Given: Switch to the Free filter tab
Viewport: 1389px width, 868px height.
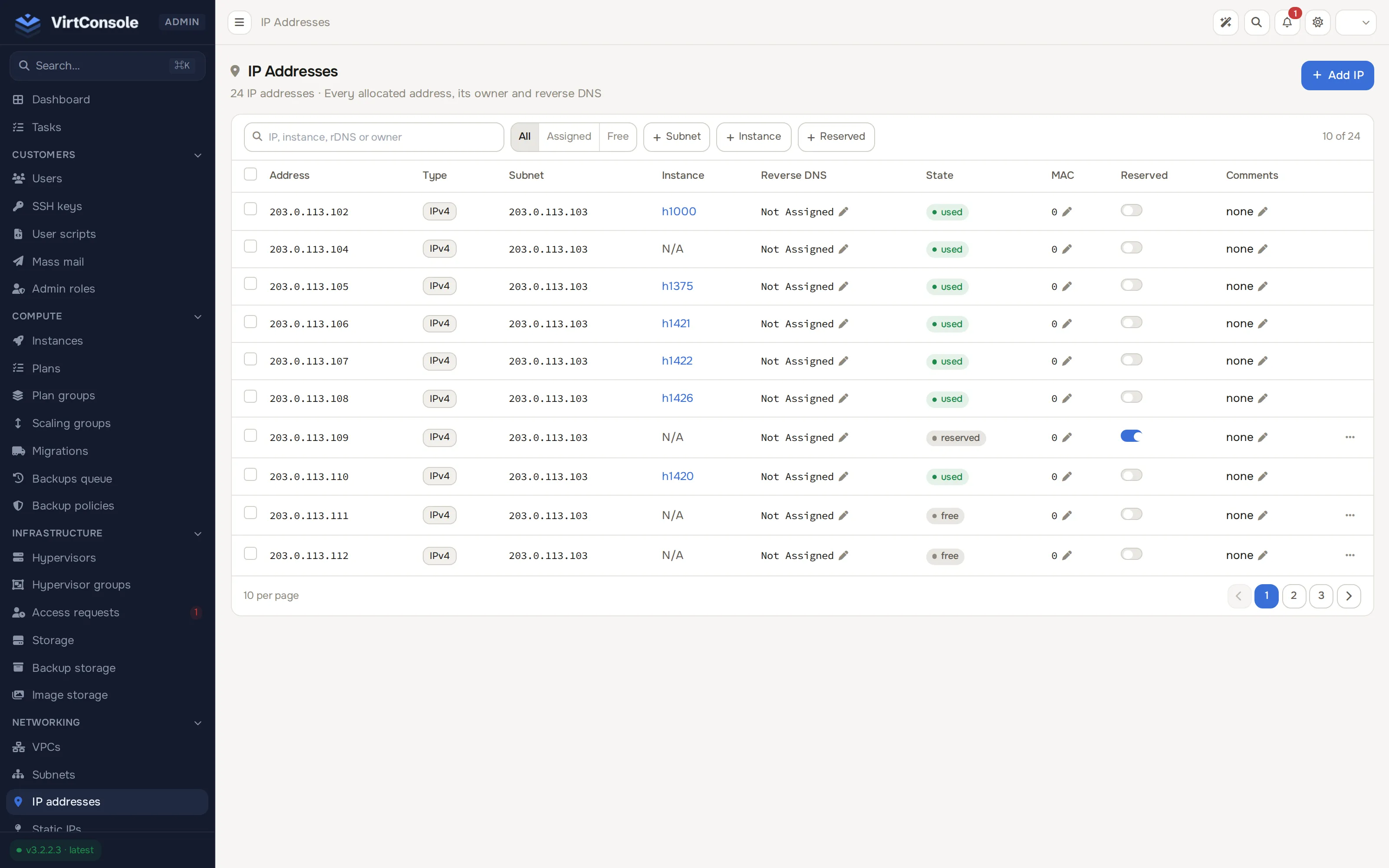Looking at the screenshot, I should tap(618, 137).
